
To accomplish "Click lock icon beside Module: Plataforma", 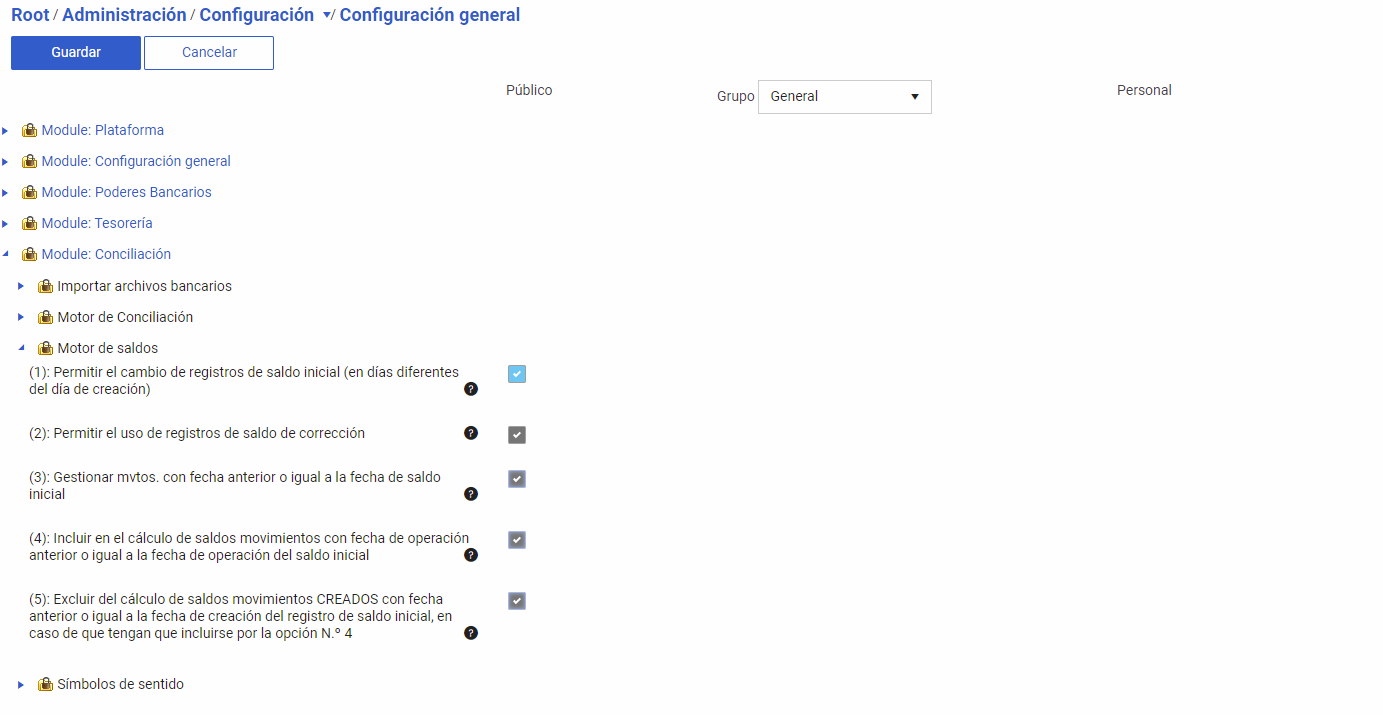I will [30, 130].
